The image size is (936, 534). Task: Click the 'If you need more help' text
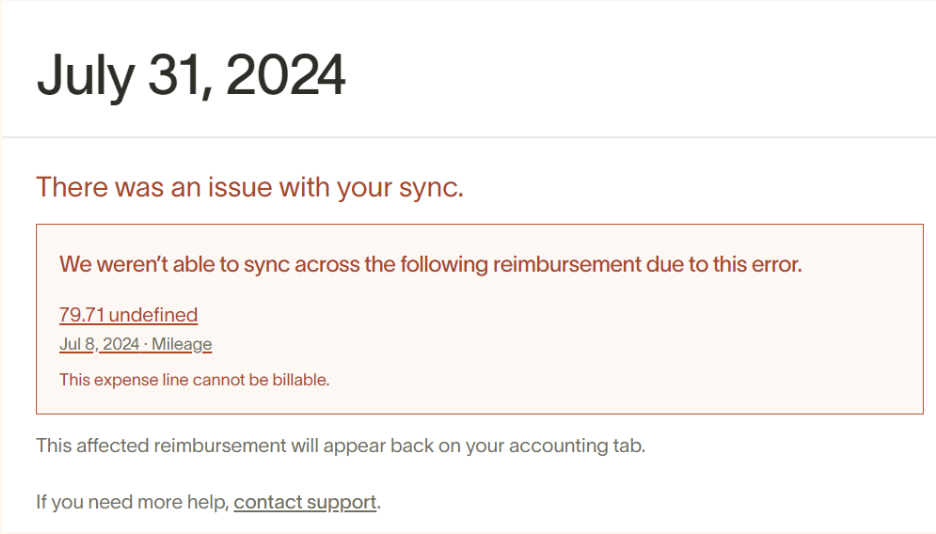(133, 502)
